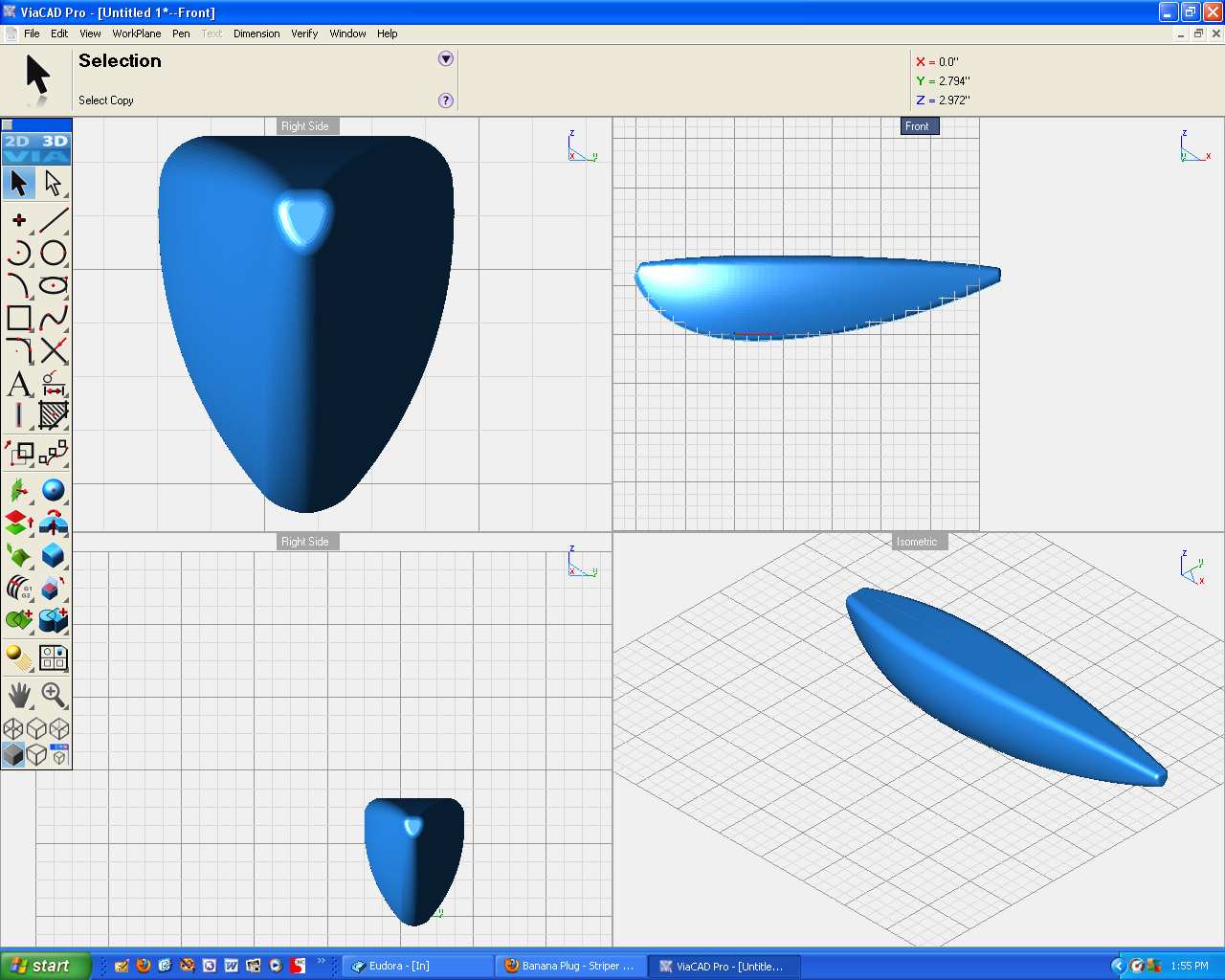The height and width of the screenshot is (980, 1225).
Task: Open the Front view label dropdown
Action: coord(917,126)
